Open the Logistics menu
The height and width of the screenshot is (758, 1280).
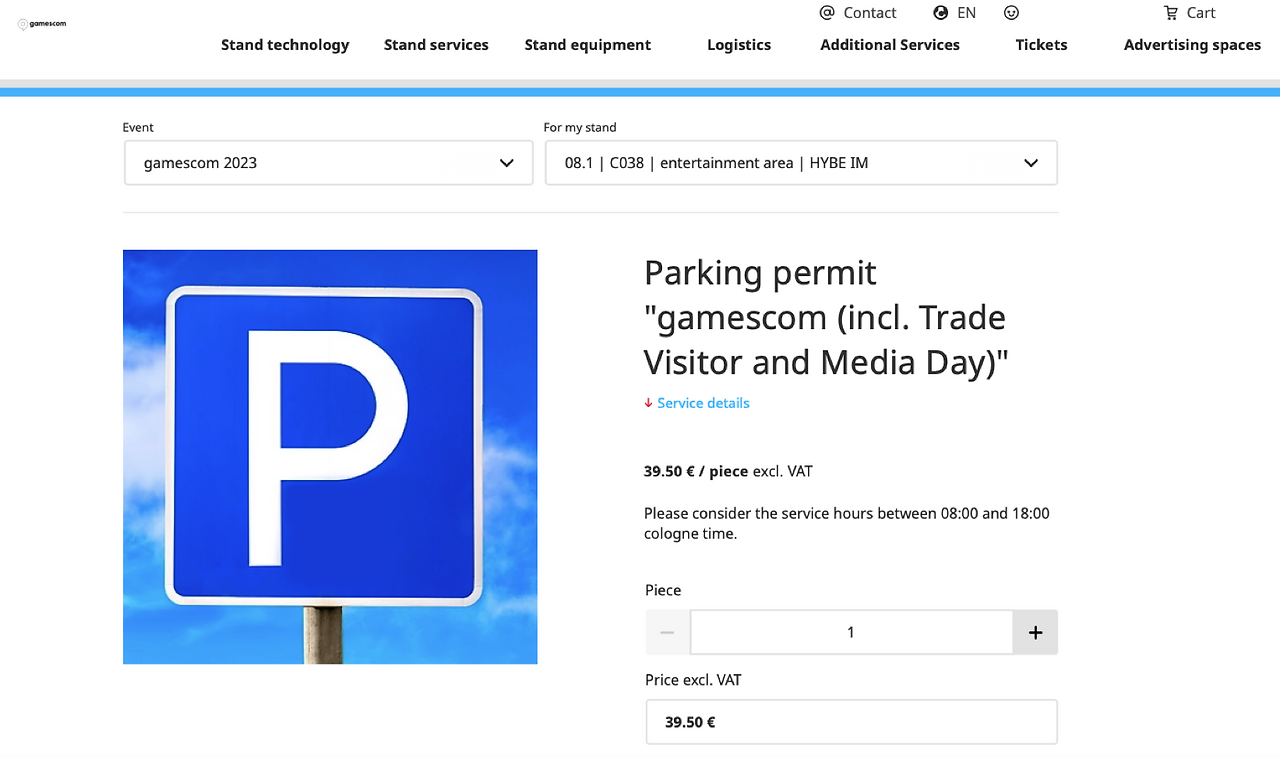click(739, 45)
